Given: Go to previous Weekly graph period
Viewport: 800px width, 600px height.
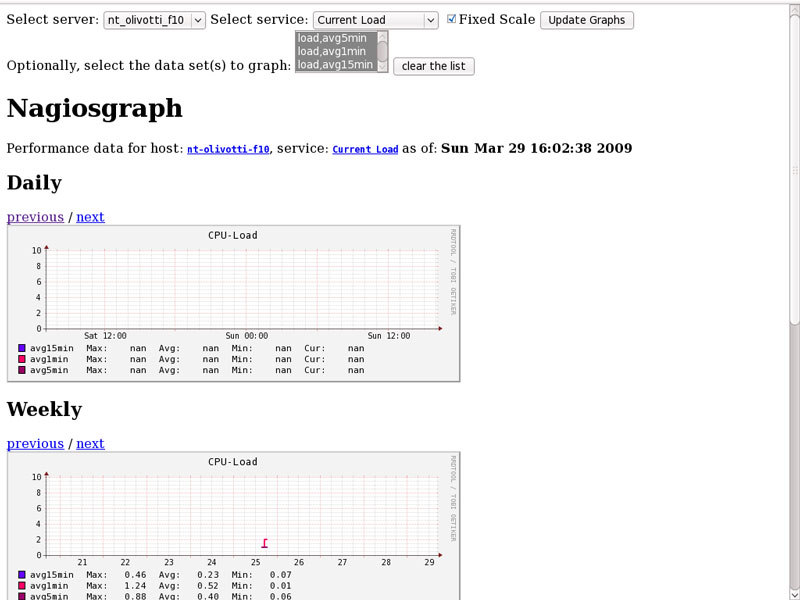Looking at the screenshot, I should (35, 443).
